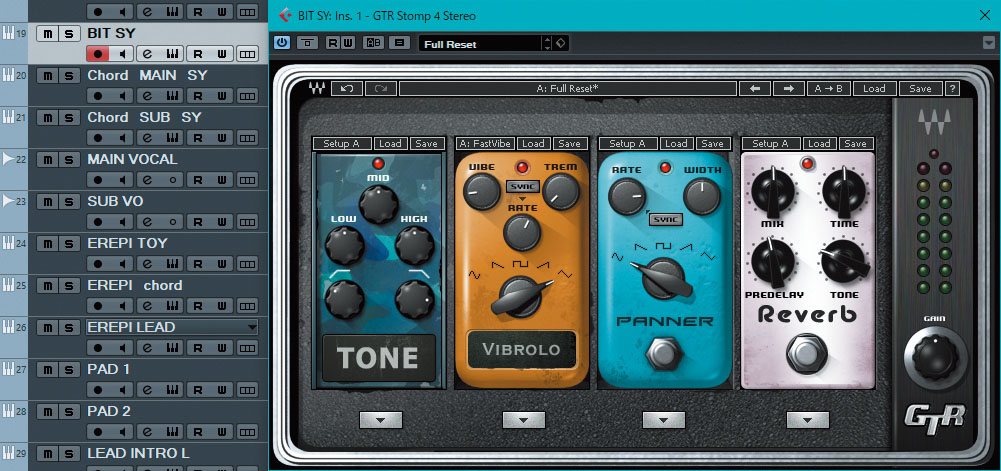The image size is (1001, 471).
Task: Bypass the plugin with the power button
Action: coord(282,43)
